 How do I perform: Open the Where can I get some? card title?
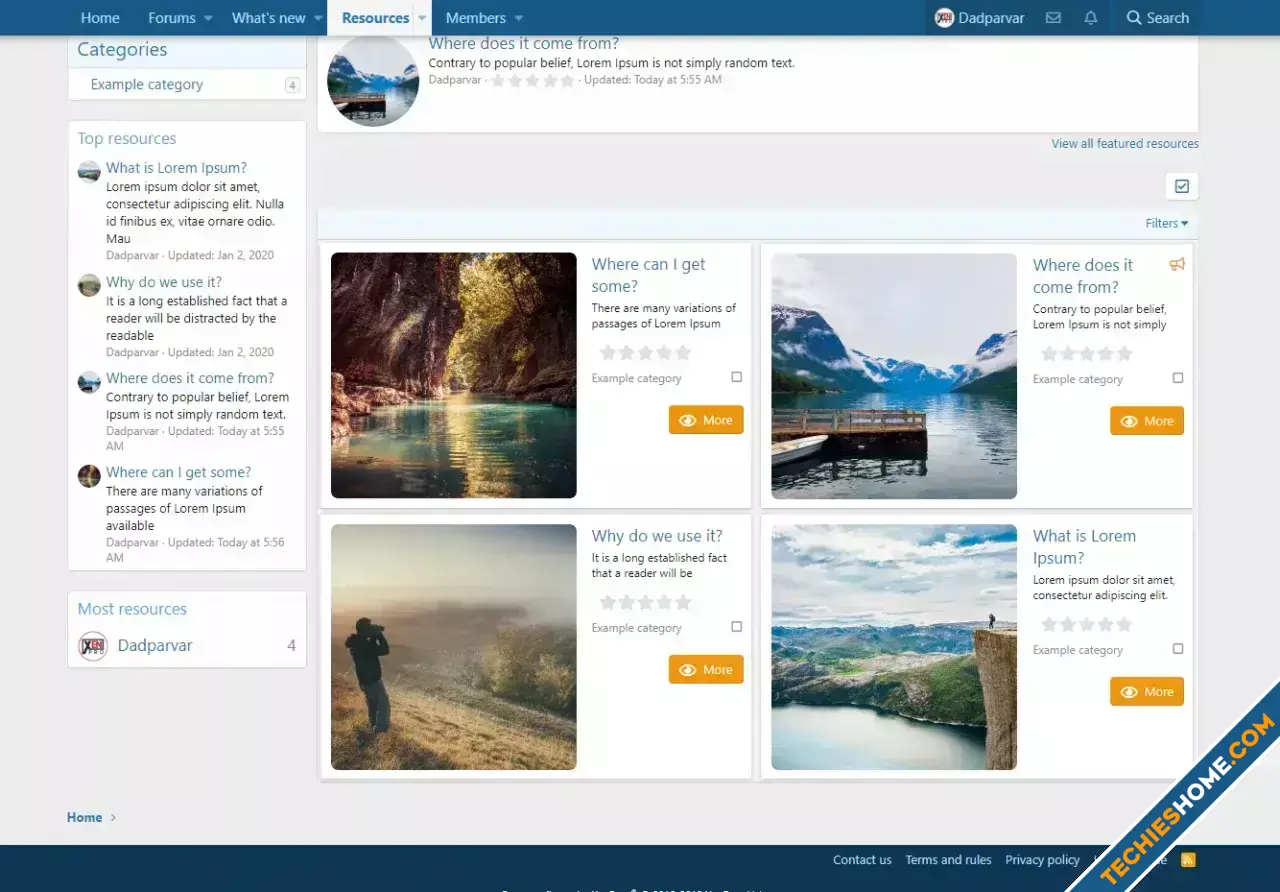(x=648, y=275)
